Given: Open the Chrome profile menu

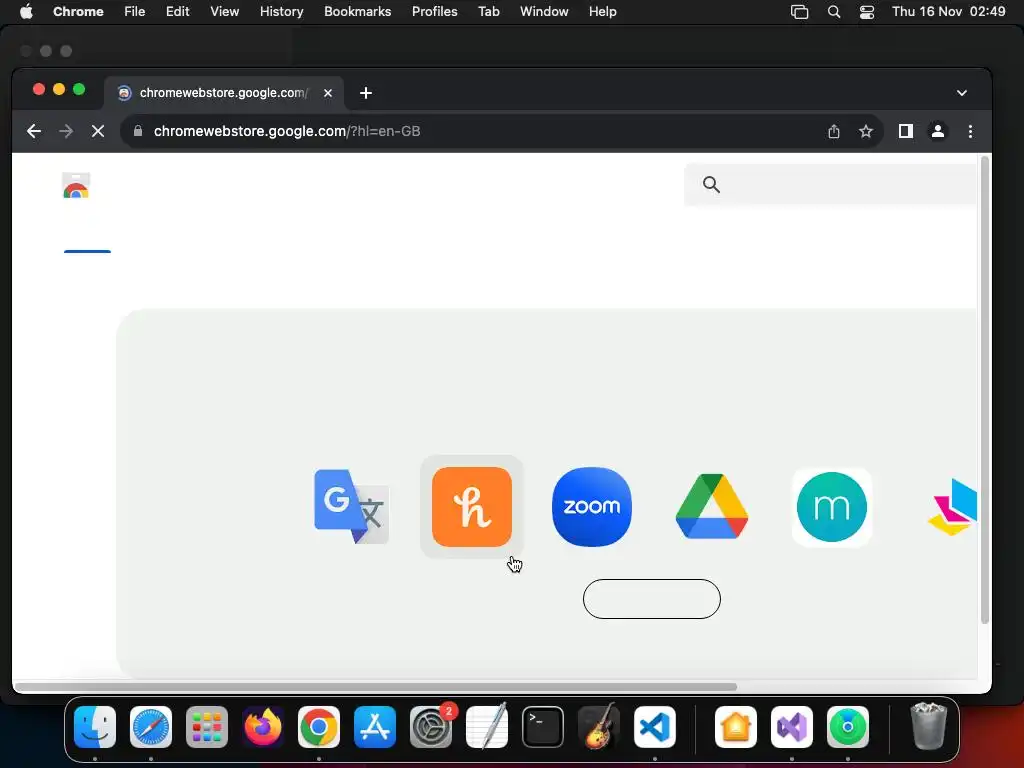Looking at the screenshot, I should pyautogui.click(x=938, y=131).
